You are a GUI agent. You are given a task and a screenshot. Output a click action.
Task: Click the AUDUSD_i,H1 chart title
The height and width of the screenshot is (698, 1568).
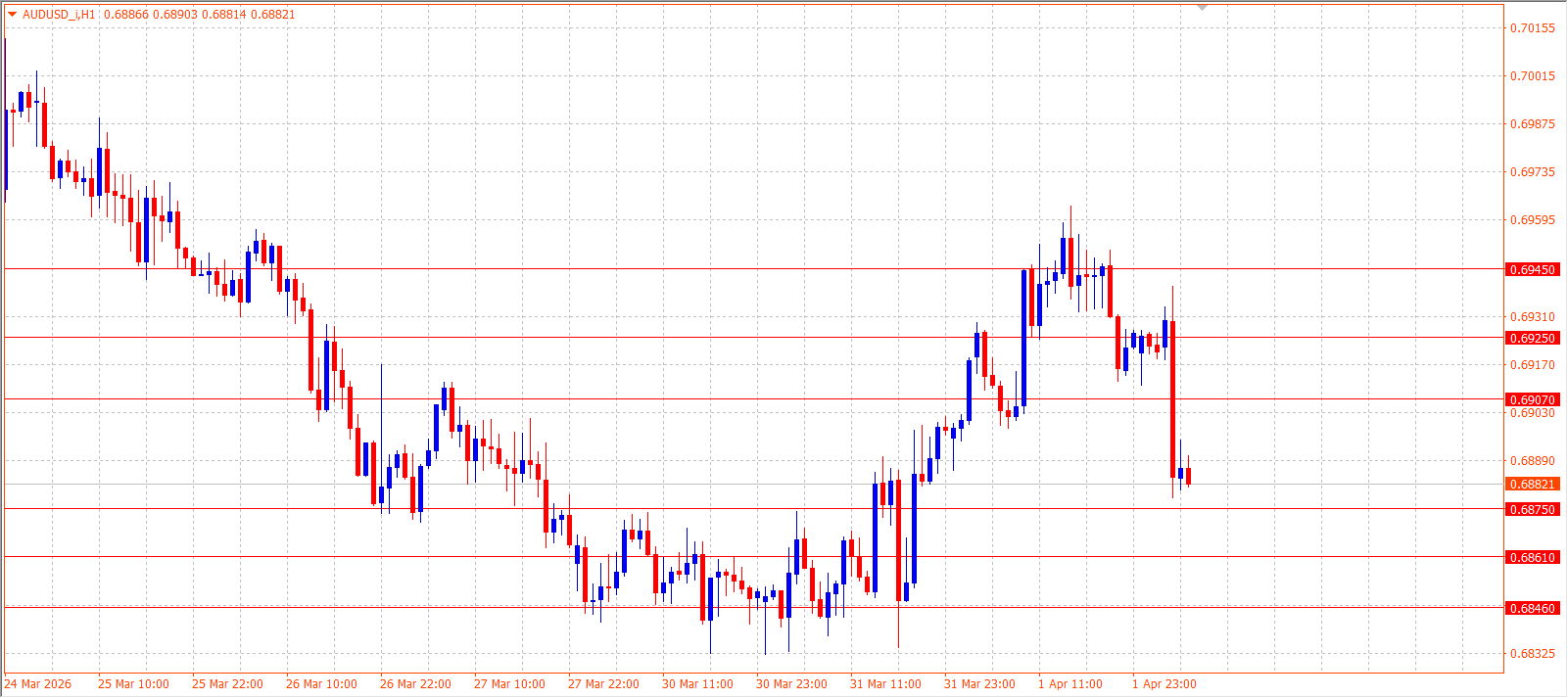click(59, 15)
